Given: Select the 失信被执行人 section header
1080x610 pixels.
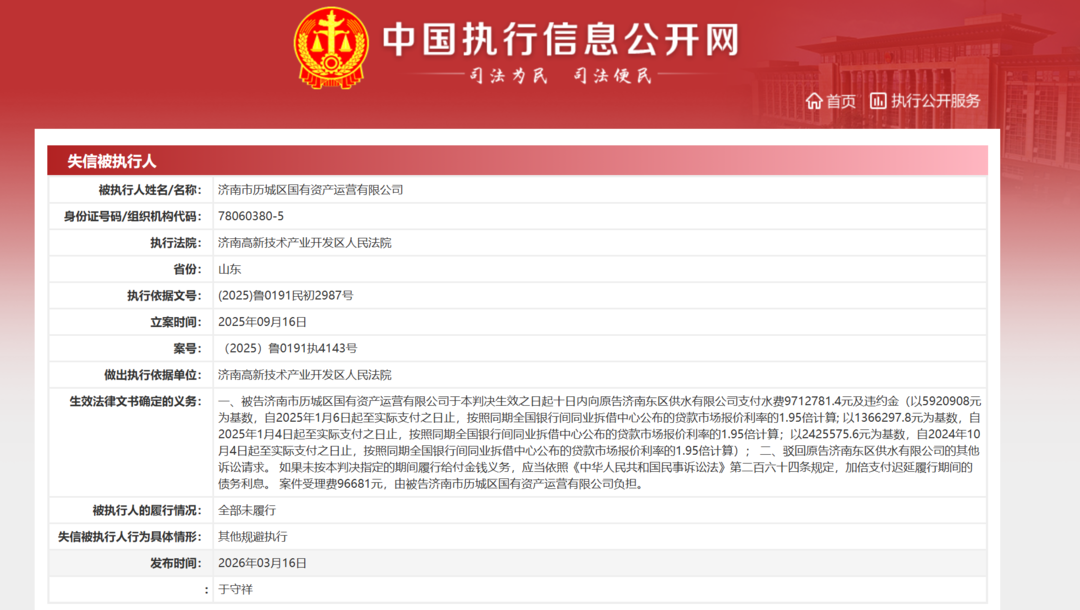Looking at the screenshot, I should (112, 161).
